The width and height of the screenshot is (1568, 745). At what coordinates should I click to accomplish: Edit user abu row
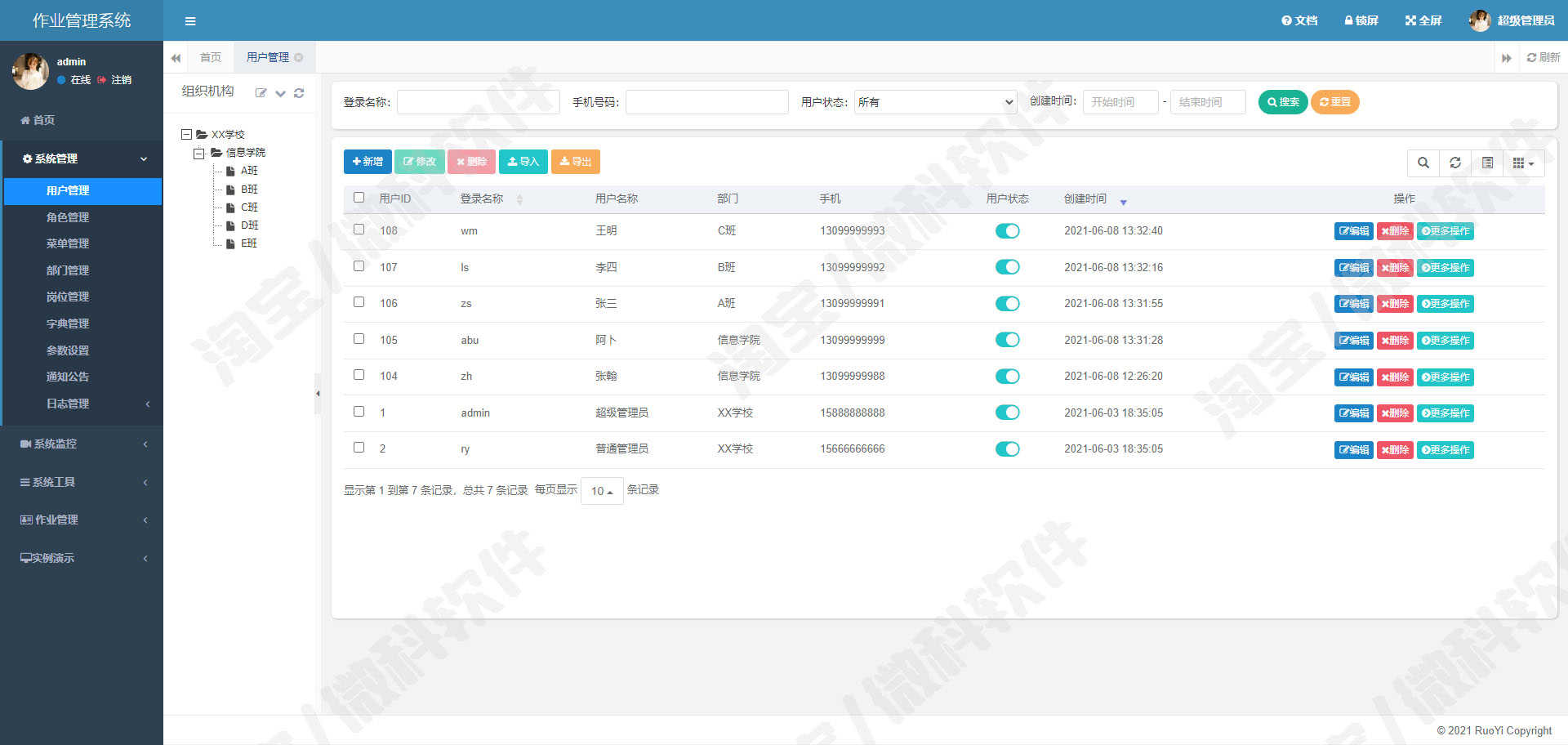pos(1353,341)
